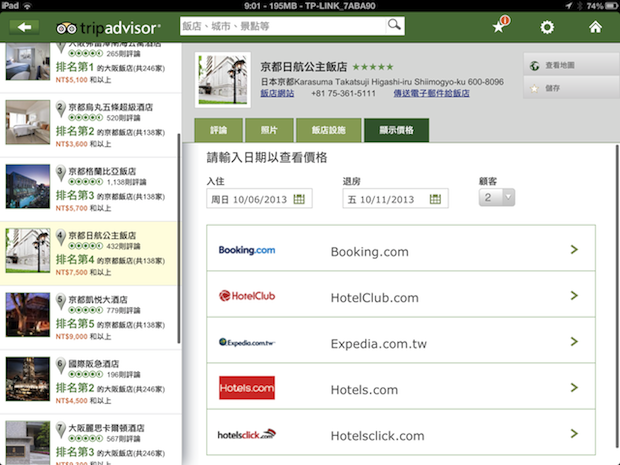Viewport: 620px width, 465px height.
Task: Open 飯店網站 hotel website link
Action: (277, 93)
